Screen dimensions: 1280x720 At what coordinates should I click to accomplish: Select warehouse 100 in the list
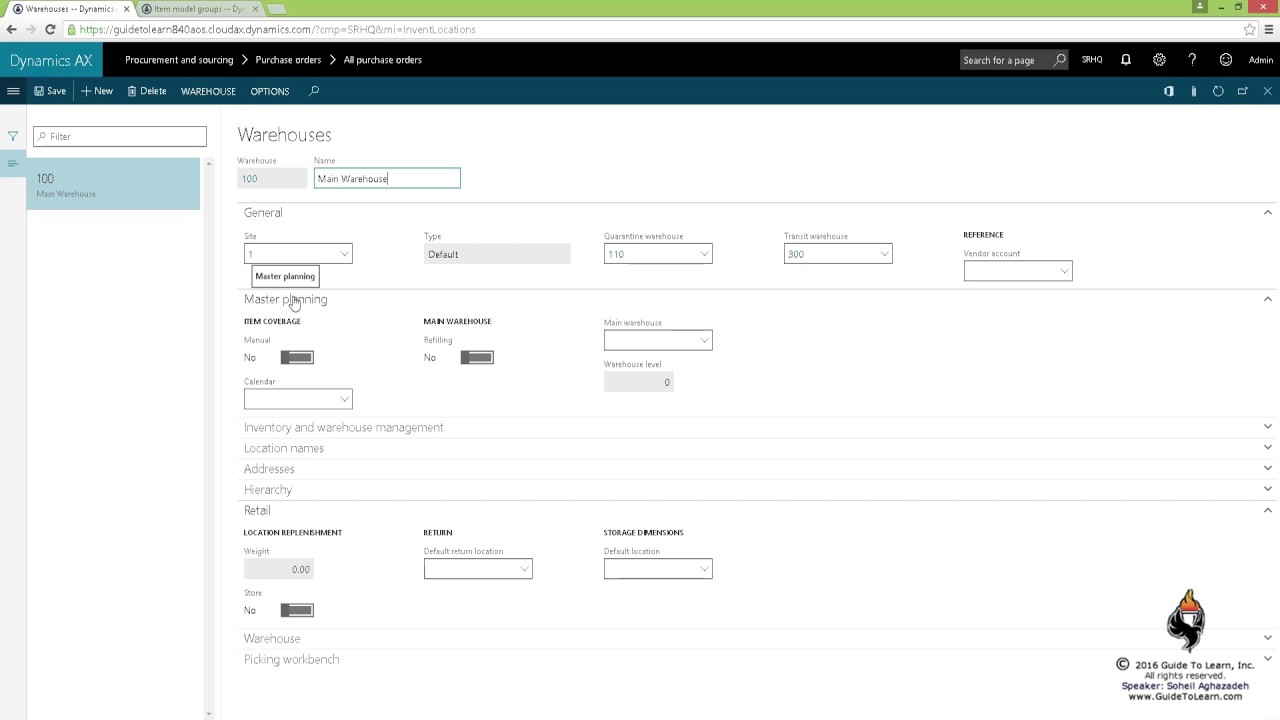tap(113, 184)
